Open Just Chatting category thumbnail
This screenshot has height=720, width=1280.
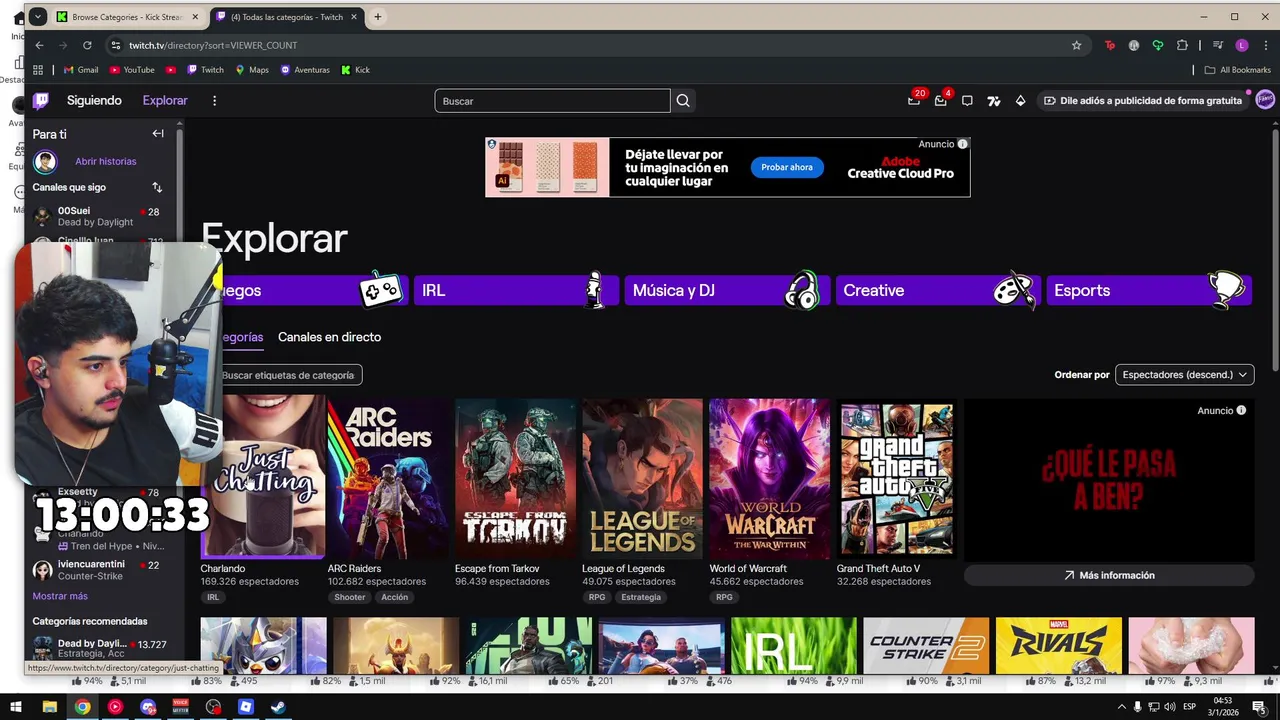pyautogui.click(x=263, y=476)
